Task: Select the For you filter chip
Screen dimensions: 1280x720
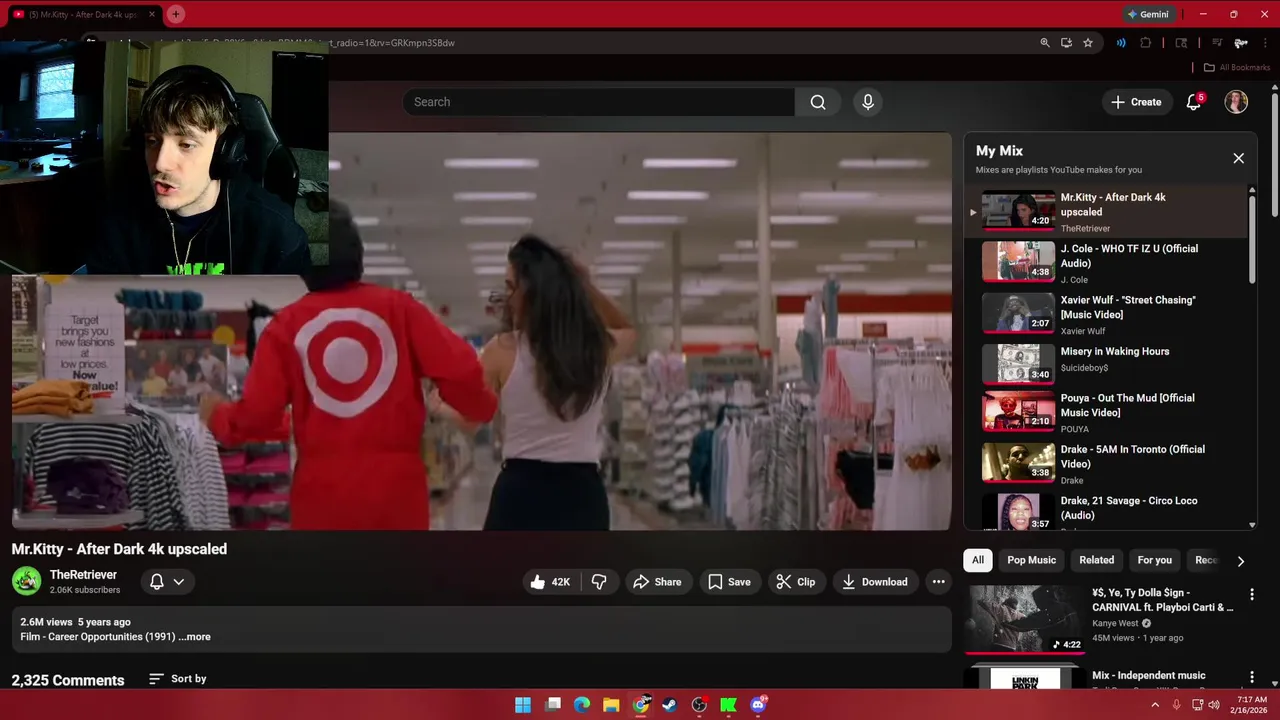Action: click(x=1154, y=560)
